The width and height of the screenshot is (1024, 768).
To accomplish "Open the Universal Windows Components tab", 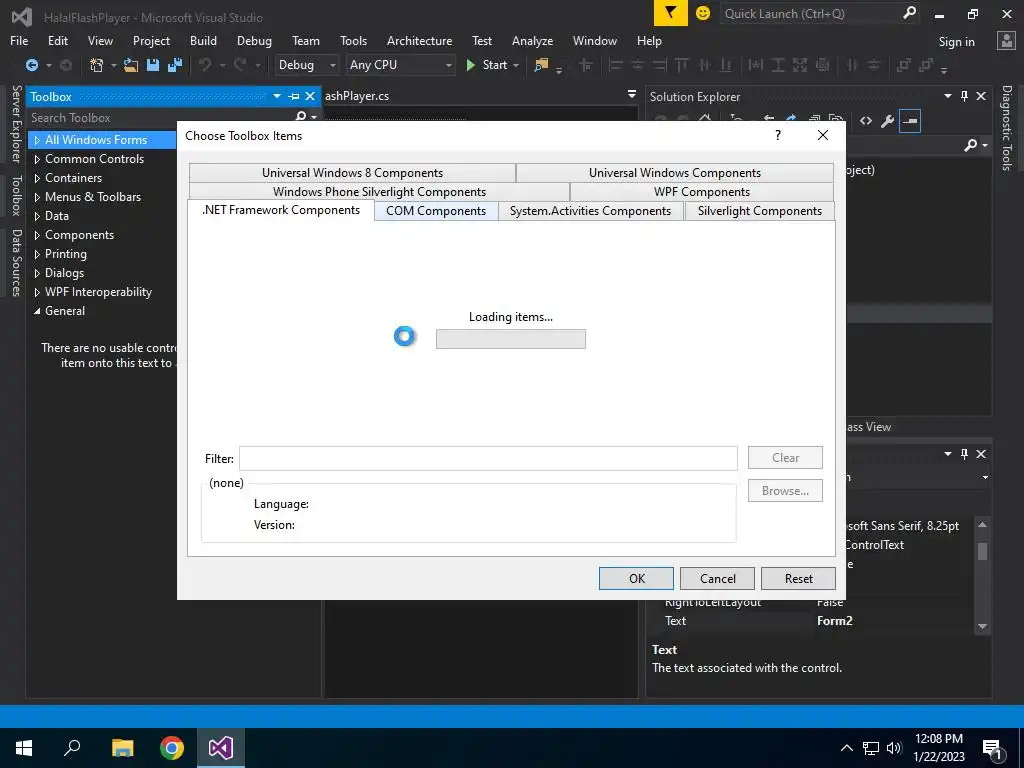I will click(x=675, y=173).
